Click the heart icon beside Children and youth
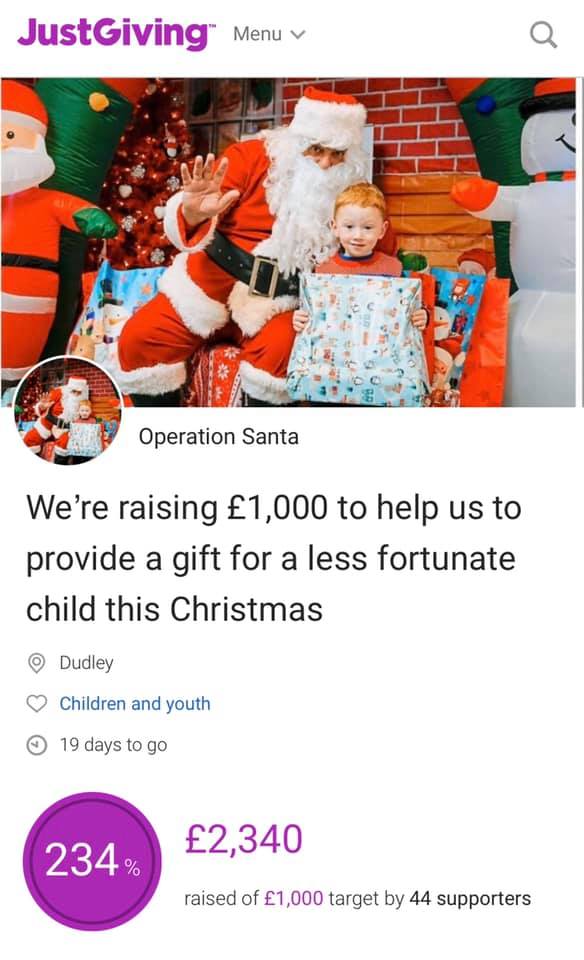The image size is (584, 960). pyautogui.click(x=37, y=703)
